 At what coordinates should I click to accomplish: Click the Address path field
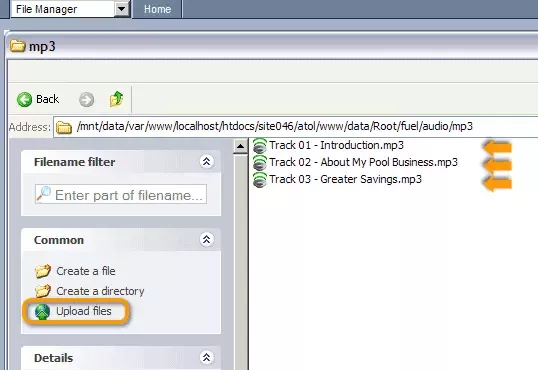point(295,127)
